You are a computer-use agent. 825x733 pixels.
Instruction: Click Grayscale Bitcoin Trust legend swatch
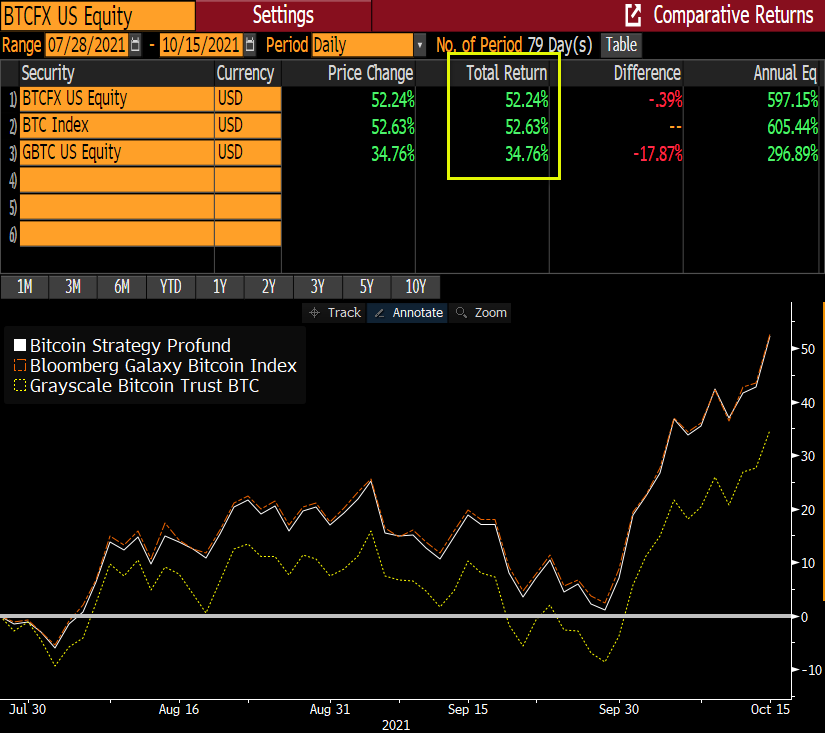[x=20, y=385]
